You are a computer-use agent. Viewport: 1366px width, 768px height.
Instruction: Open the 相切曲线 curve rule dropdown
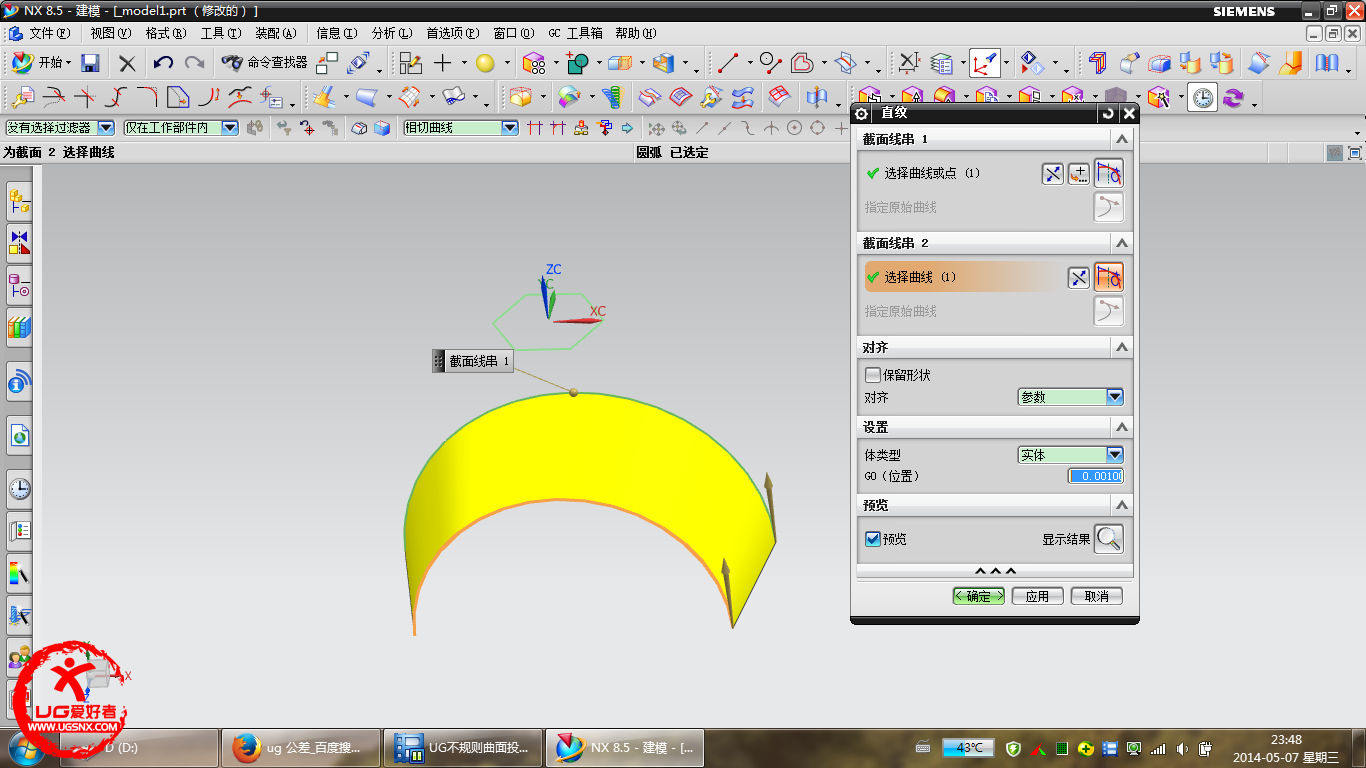(x=461, y=128)
